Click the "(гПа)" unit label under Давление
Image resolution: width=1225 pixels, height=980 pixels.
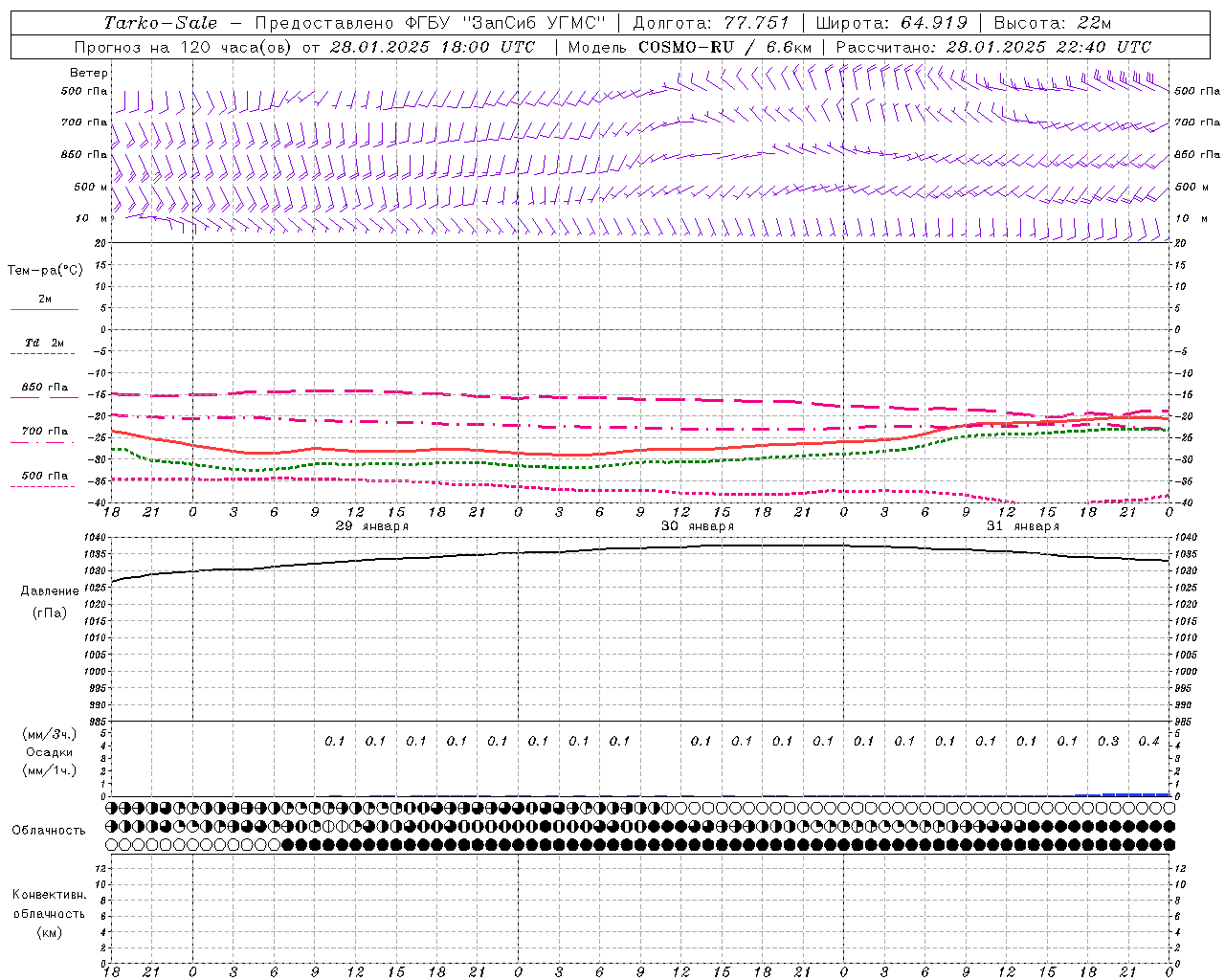coord(50,612)
